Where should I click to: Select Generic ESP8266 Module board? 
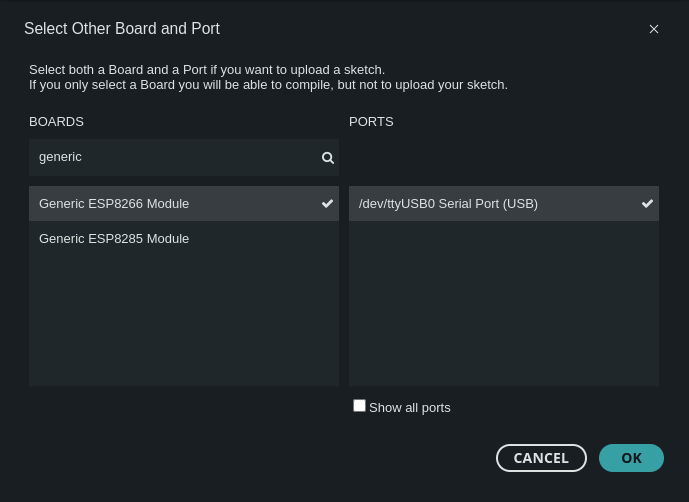click(184, 204)
